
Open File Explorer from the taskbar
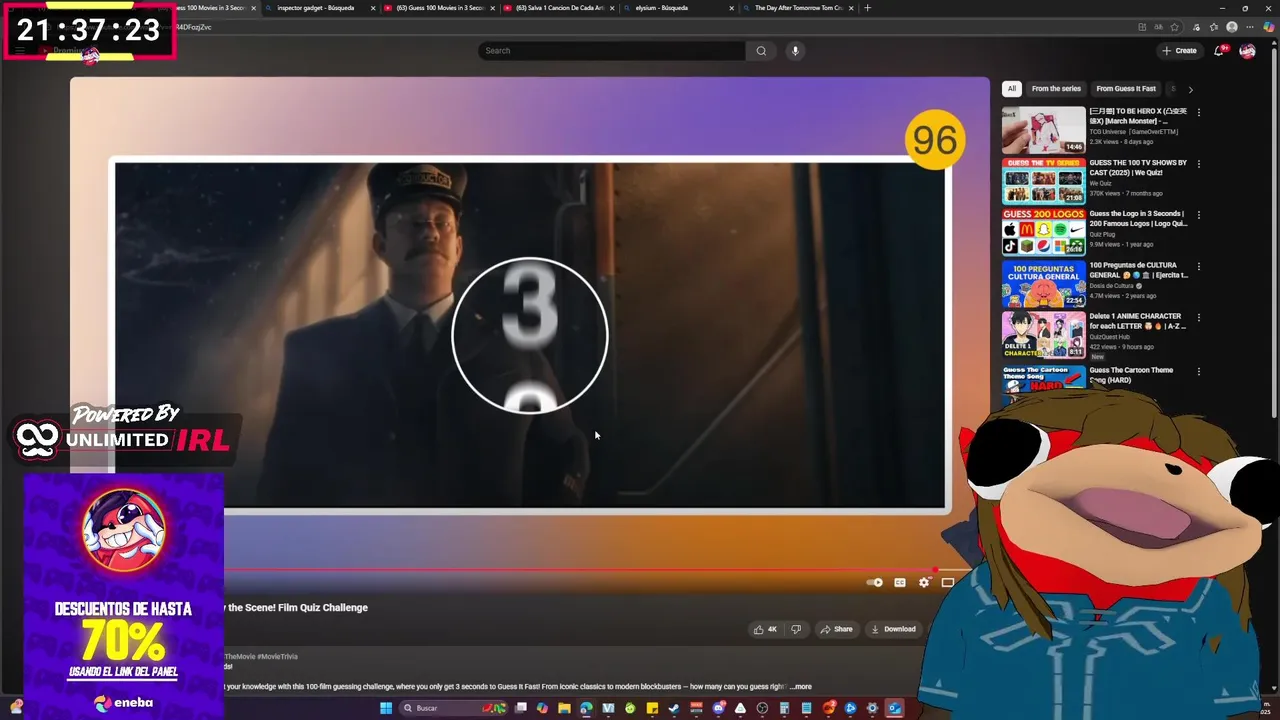coord(564,708)
